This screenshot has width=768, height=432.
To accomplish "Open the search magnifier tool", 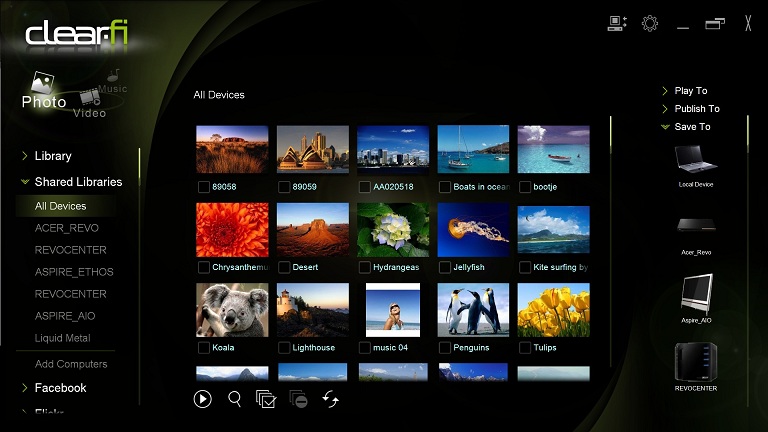I will [235, 399].
